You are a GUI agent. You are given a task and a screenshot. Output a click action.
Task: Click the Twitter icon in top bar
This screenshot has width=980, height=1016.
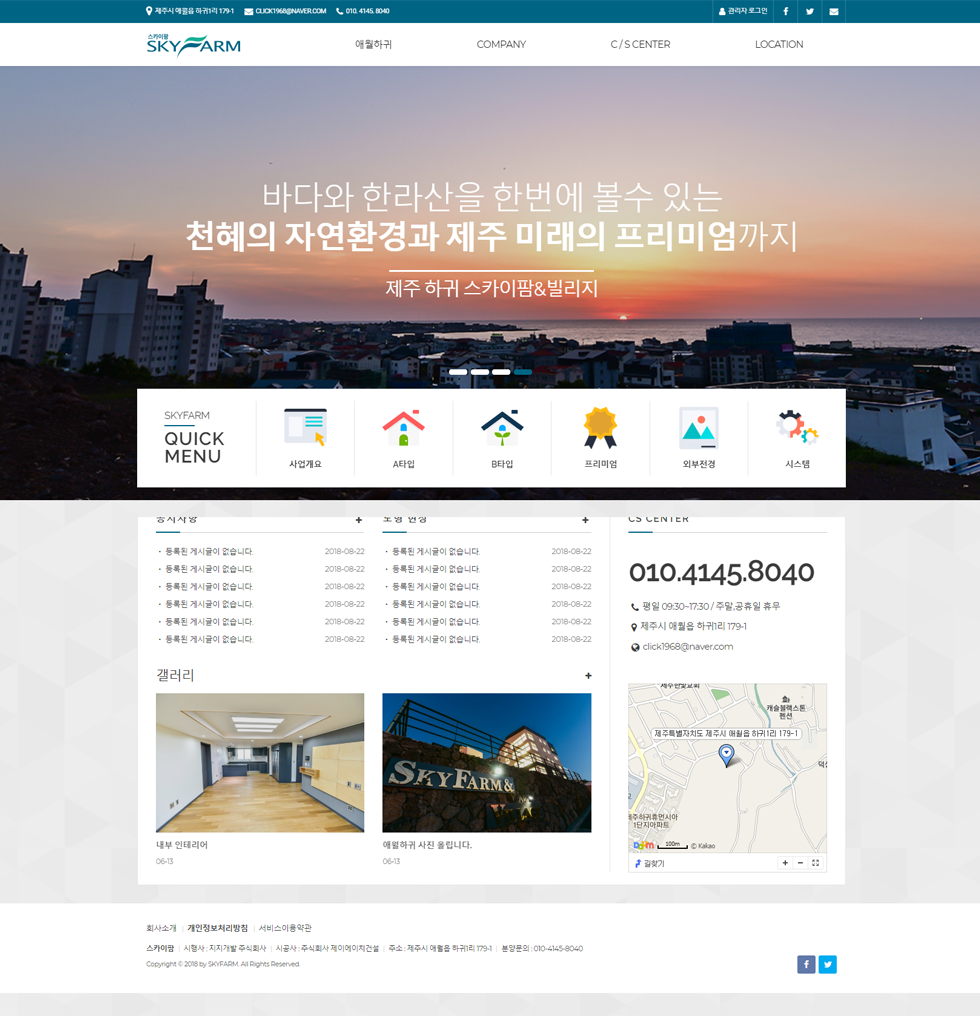tap(809, 11)
